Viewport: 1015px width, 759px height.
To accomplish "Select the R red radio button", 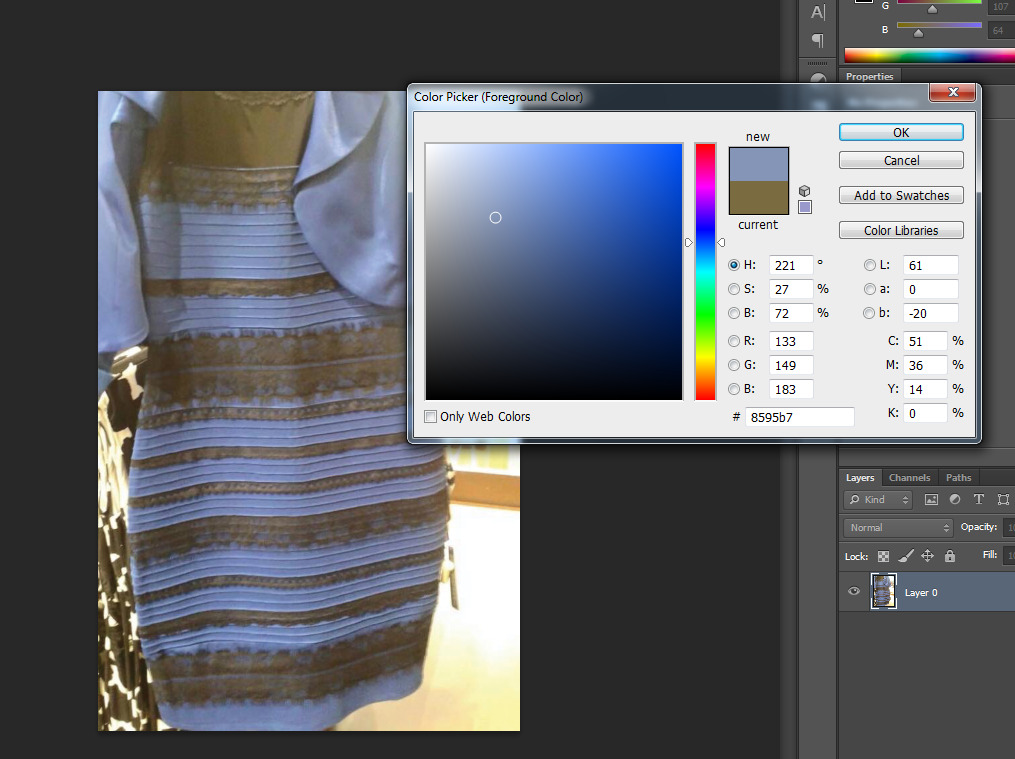I will pyautogui.click(x=735, y=341).
